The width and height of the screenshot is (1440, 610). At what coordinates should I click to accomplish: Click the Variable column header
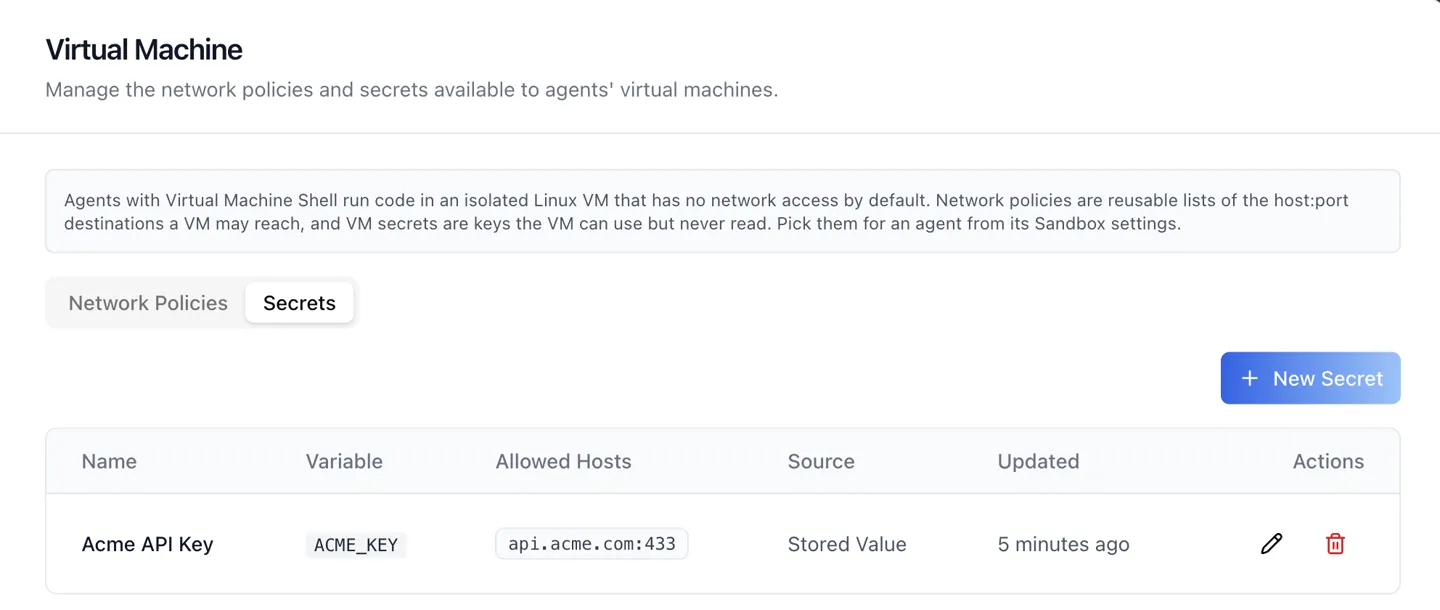pos(344,461)
